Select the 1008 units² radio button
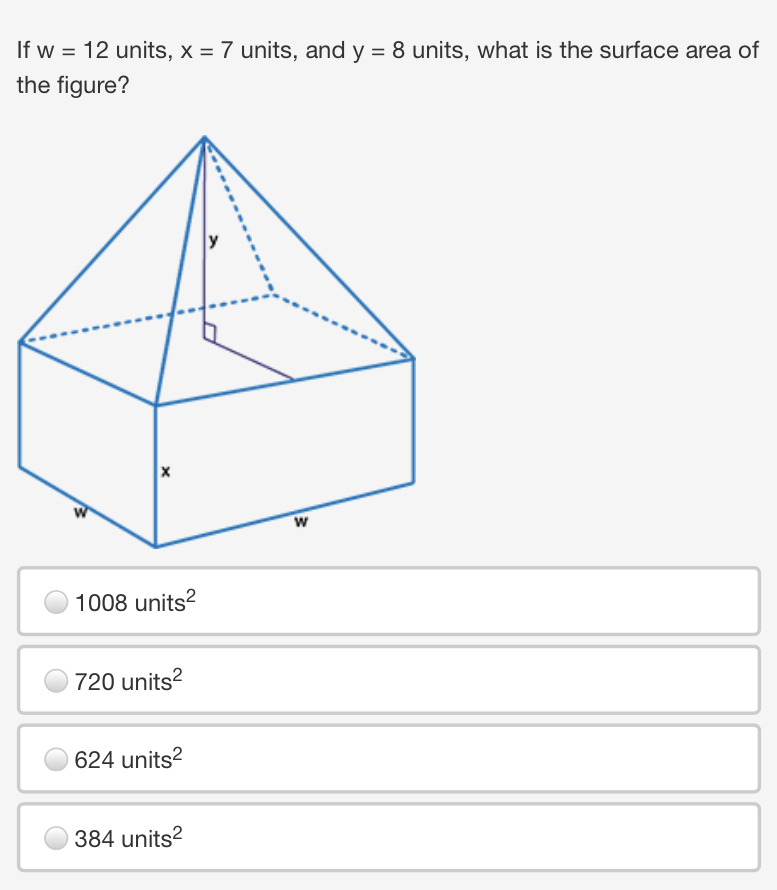This screenshot has width=777, height=890. (x=57, y=602)
